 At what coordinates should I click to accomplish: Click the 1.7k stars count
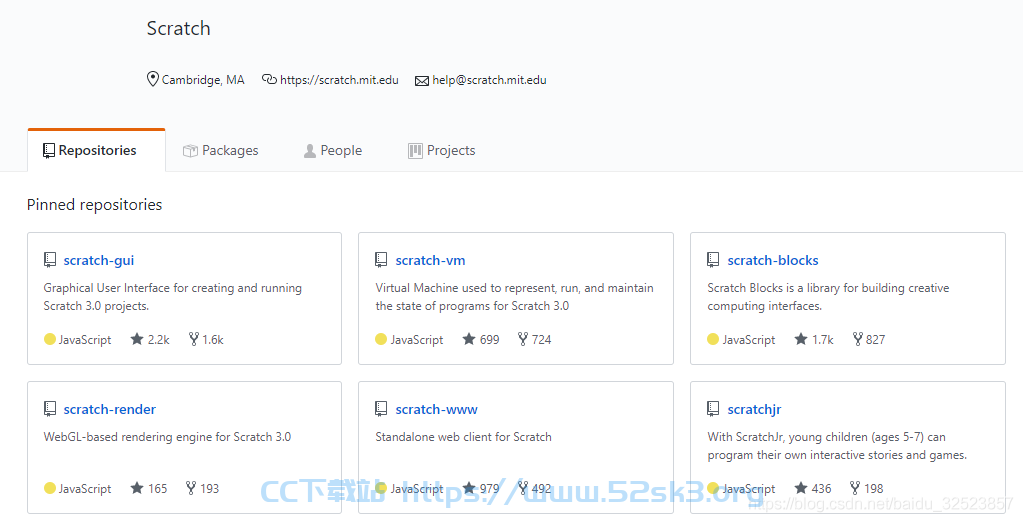(x=823, y=339)
